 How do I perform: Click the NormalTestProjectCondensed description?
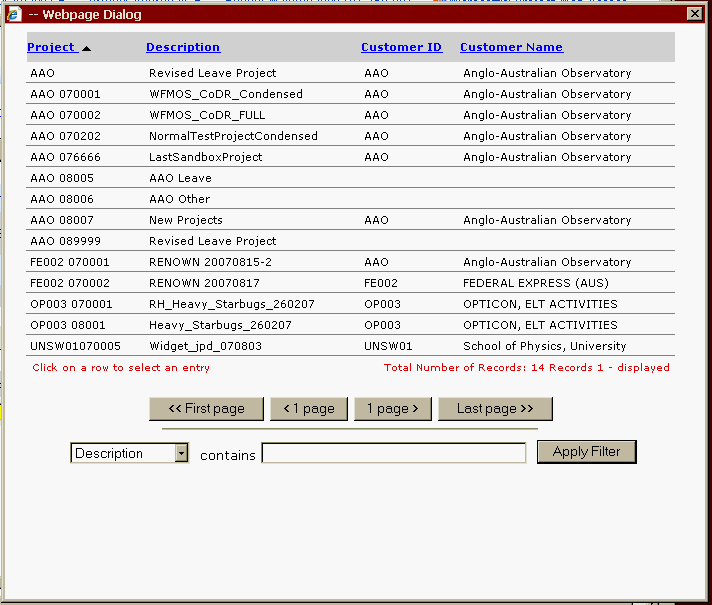pos(233,136)
